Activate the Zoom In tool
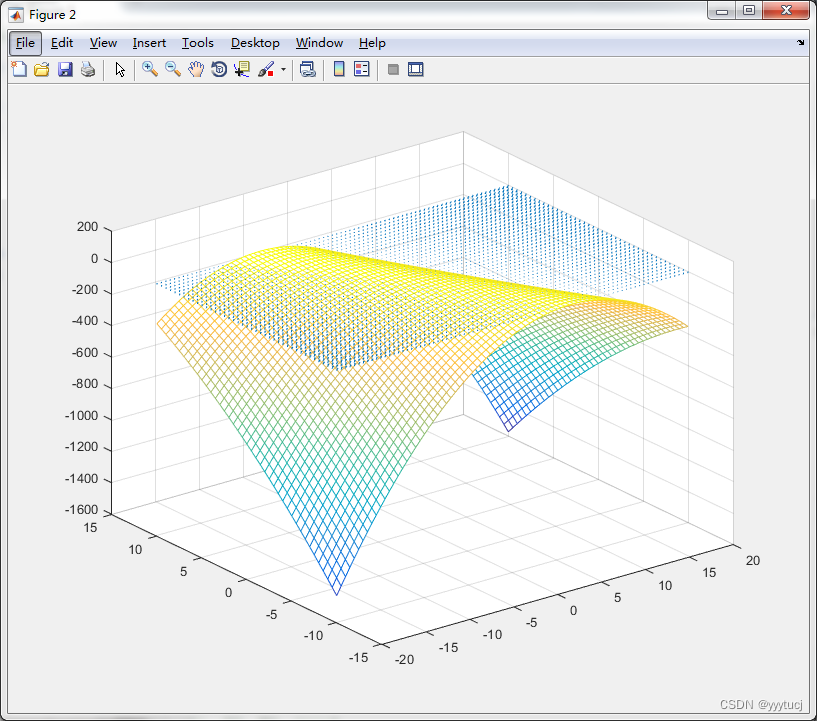 tap(150, 69)
